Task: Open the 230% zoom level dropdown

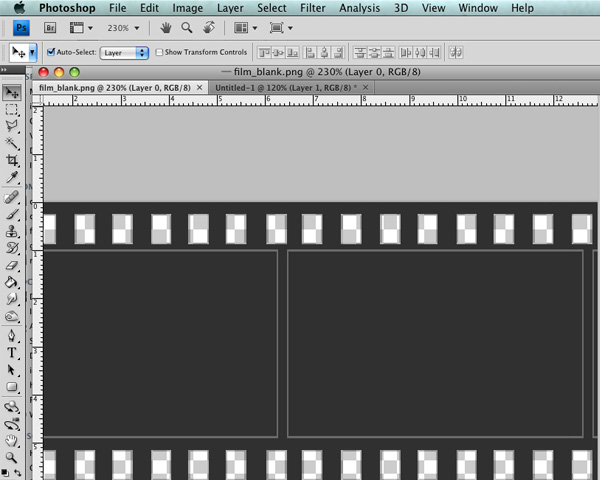Action: pos(124,28)
